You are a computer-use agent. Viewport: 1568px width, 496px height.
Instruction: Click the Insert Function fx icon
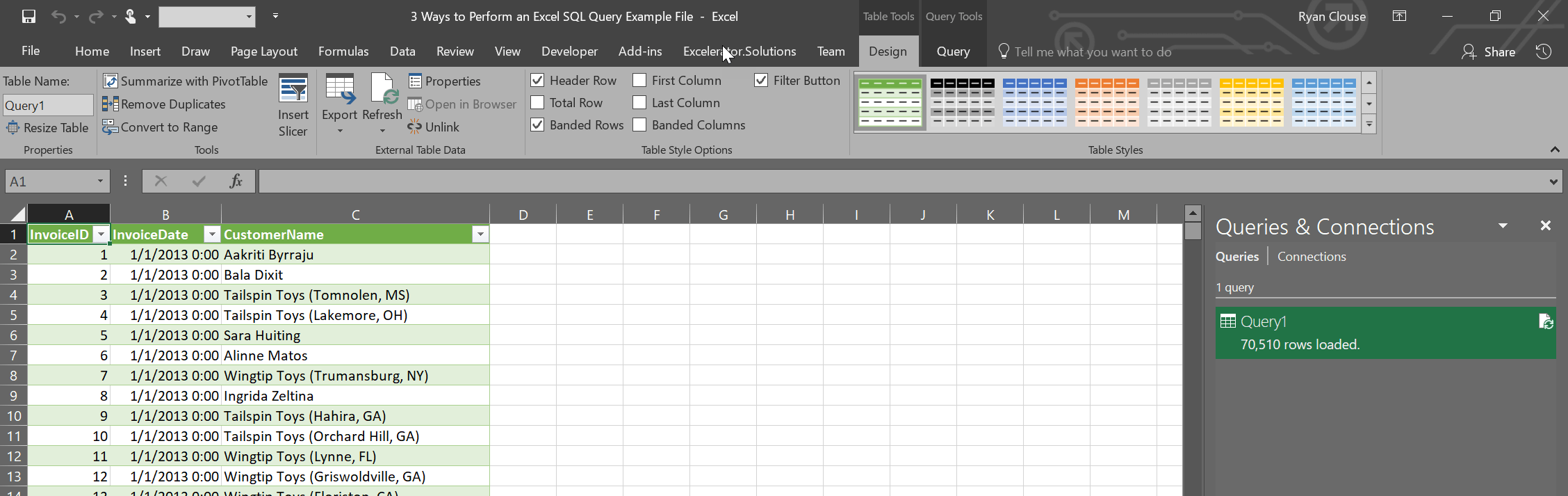236,181
